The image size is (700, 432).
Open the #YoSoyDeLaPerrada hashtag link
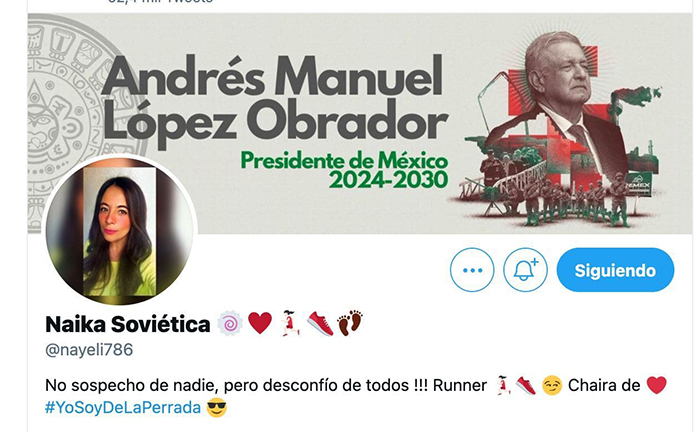point(123,407)
